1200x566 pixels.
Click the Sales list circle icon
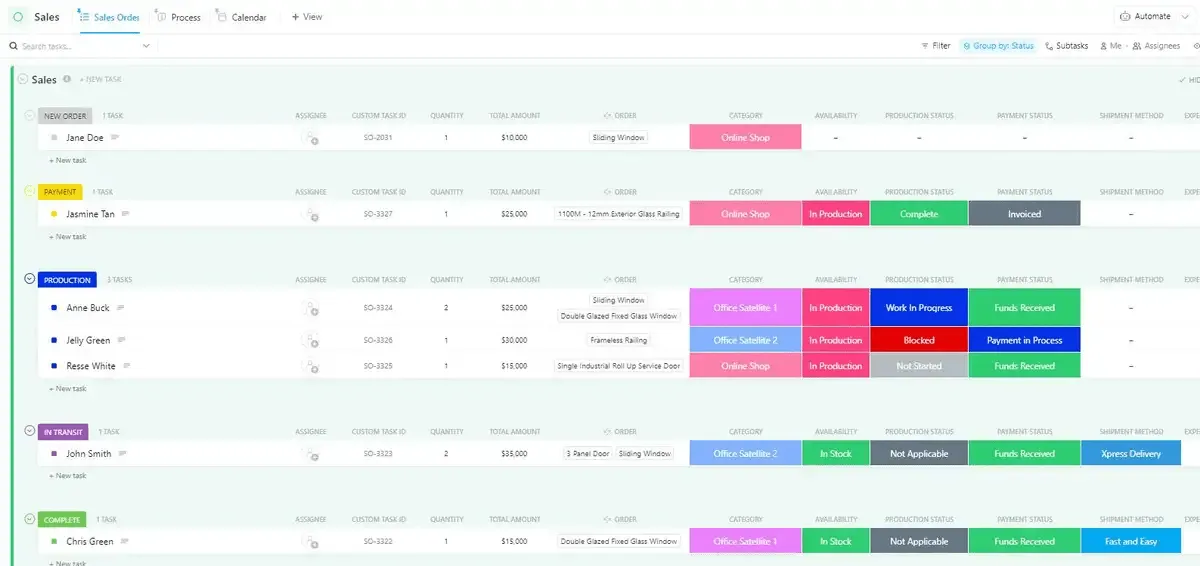pyautogui.click(x=18, y=17)
